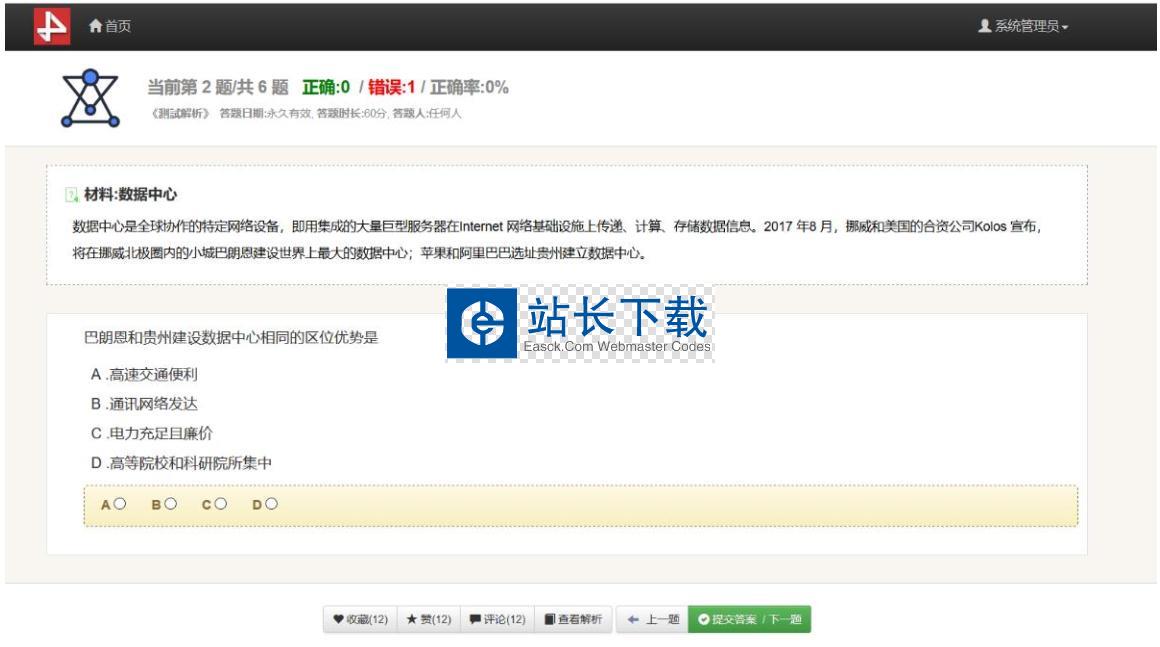Submit with 提交答案 / 下一题
Screen dimensions: 1160x647
click(749, 620)
